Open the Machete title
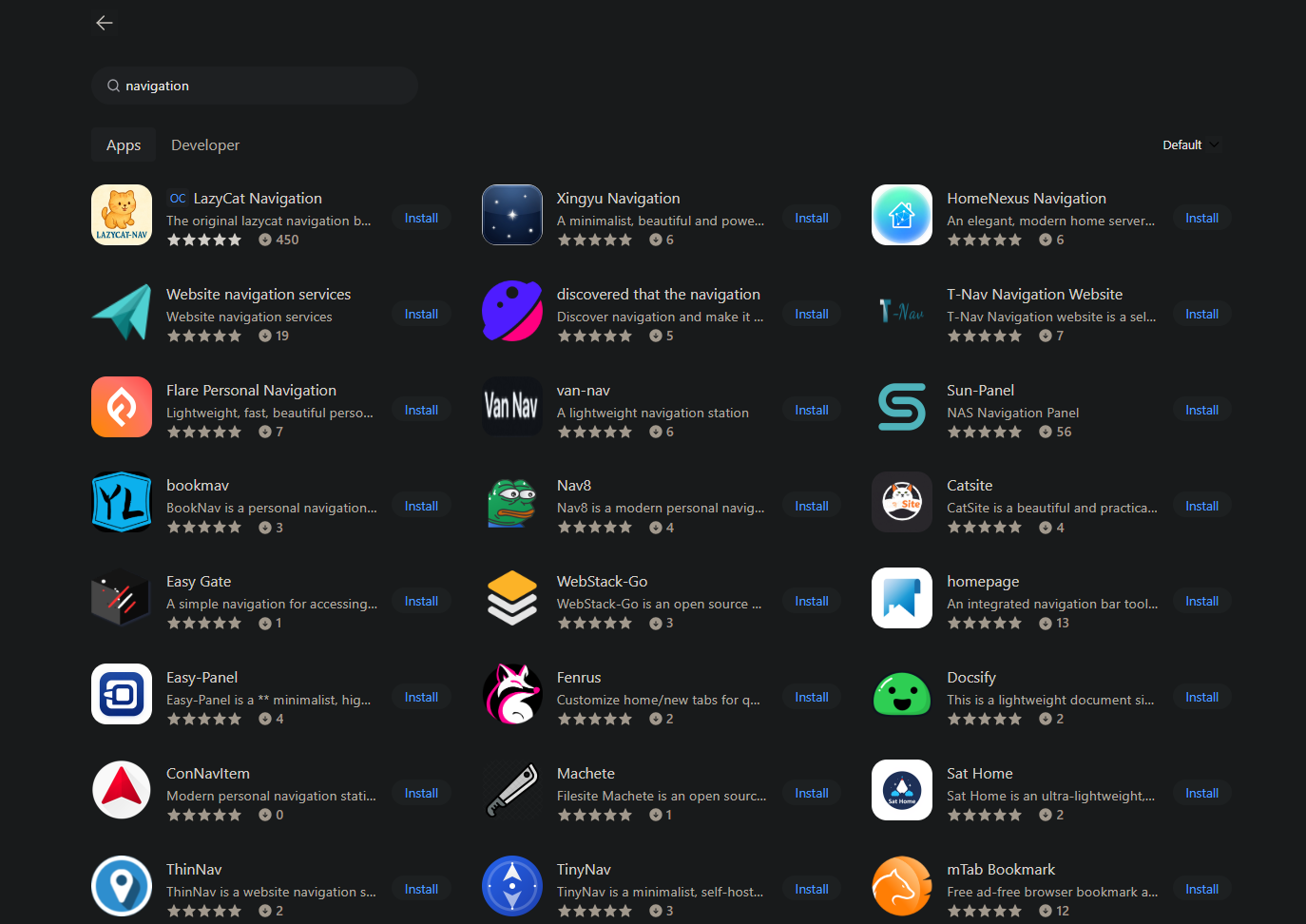The image size is (1306, 924). pyautogui.click(x=586, y=773)
